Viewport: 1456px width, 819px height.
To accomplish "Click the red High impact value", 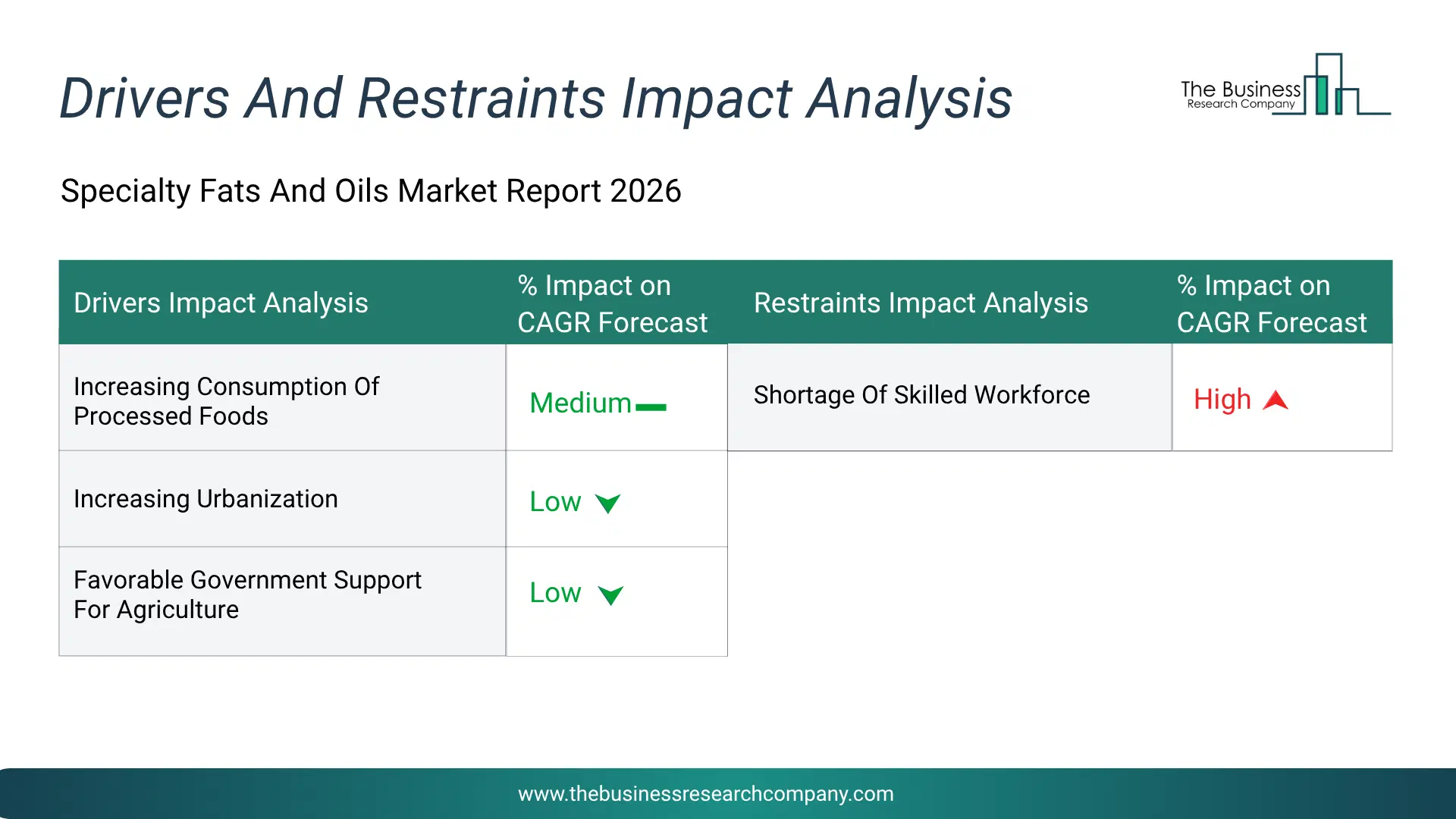I will 1222,400.
